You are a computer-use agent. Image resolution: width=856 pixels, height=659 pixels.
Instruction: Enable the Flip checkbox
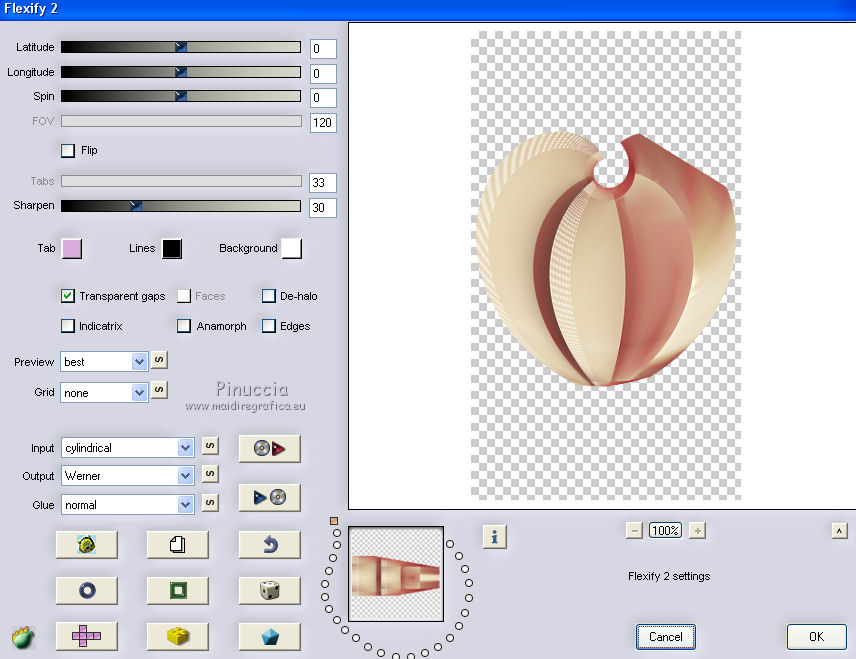[x=68, y=151]
